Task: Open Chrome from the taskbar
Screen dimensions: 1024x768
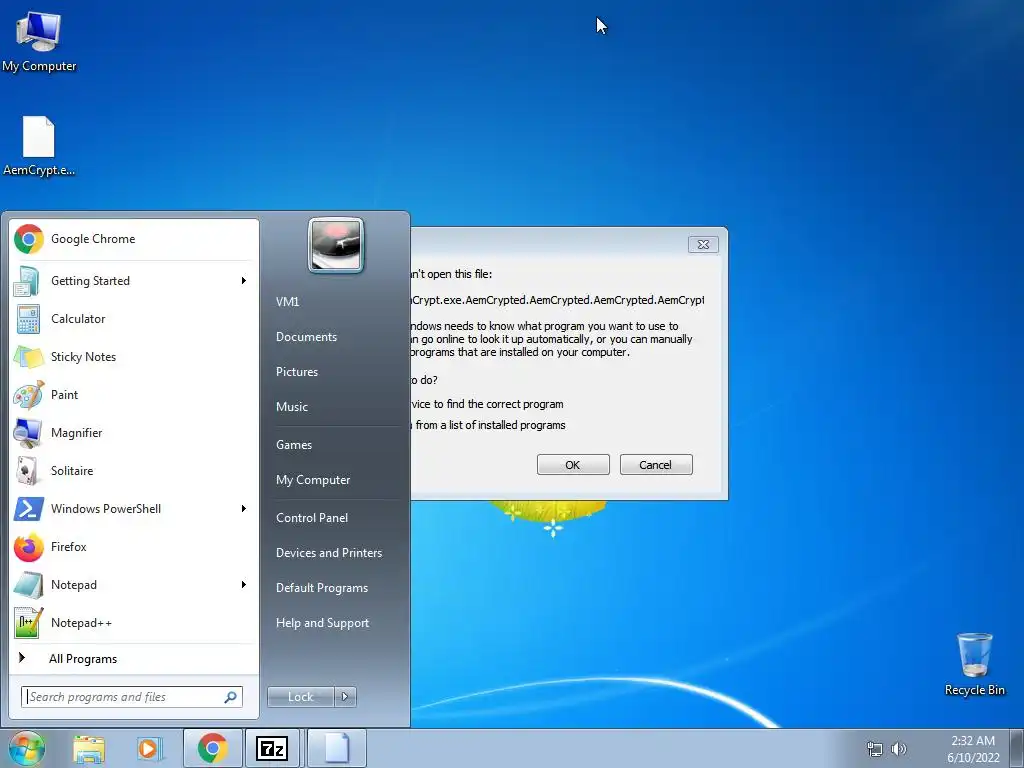Action: click(212, 748)
